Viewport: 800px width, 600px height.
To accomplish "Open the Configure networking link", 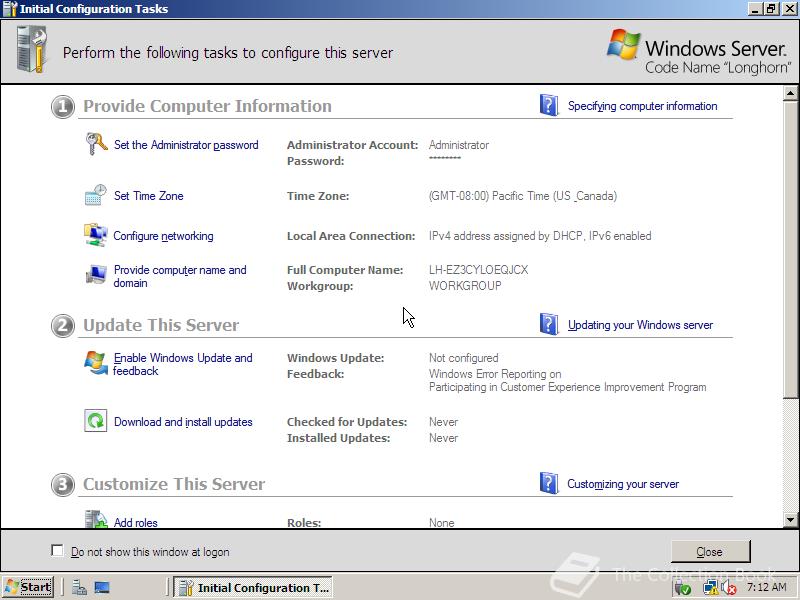I will point(163,236).
